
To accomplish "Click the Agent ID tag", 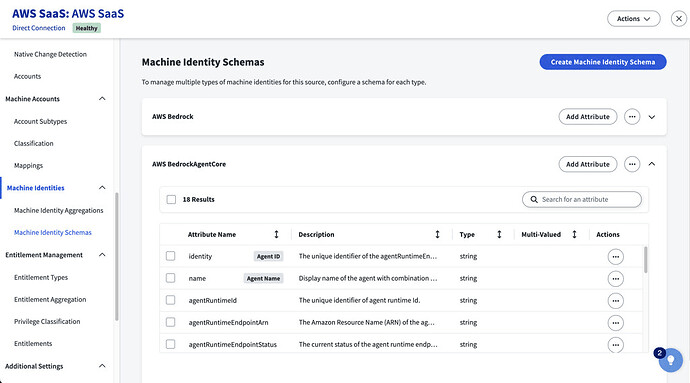I will pyautogui.click(x=268, y=256).
